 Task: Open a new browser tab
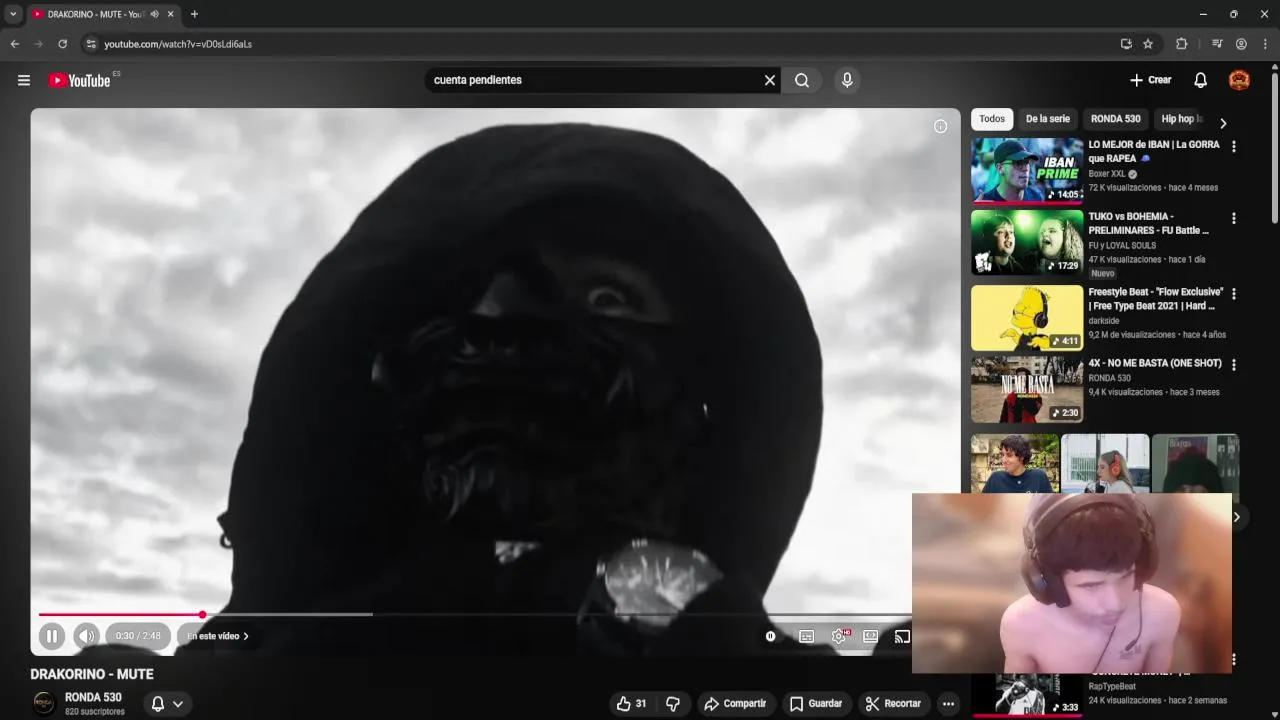tap(194, 14)
